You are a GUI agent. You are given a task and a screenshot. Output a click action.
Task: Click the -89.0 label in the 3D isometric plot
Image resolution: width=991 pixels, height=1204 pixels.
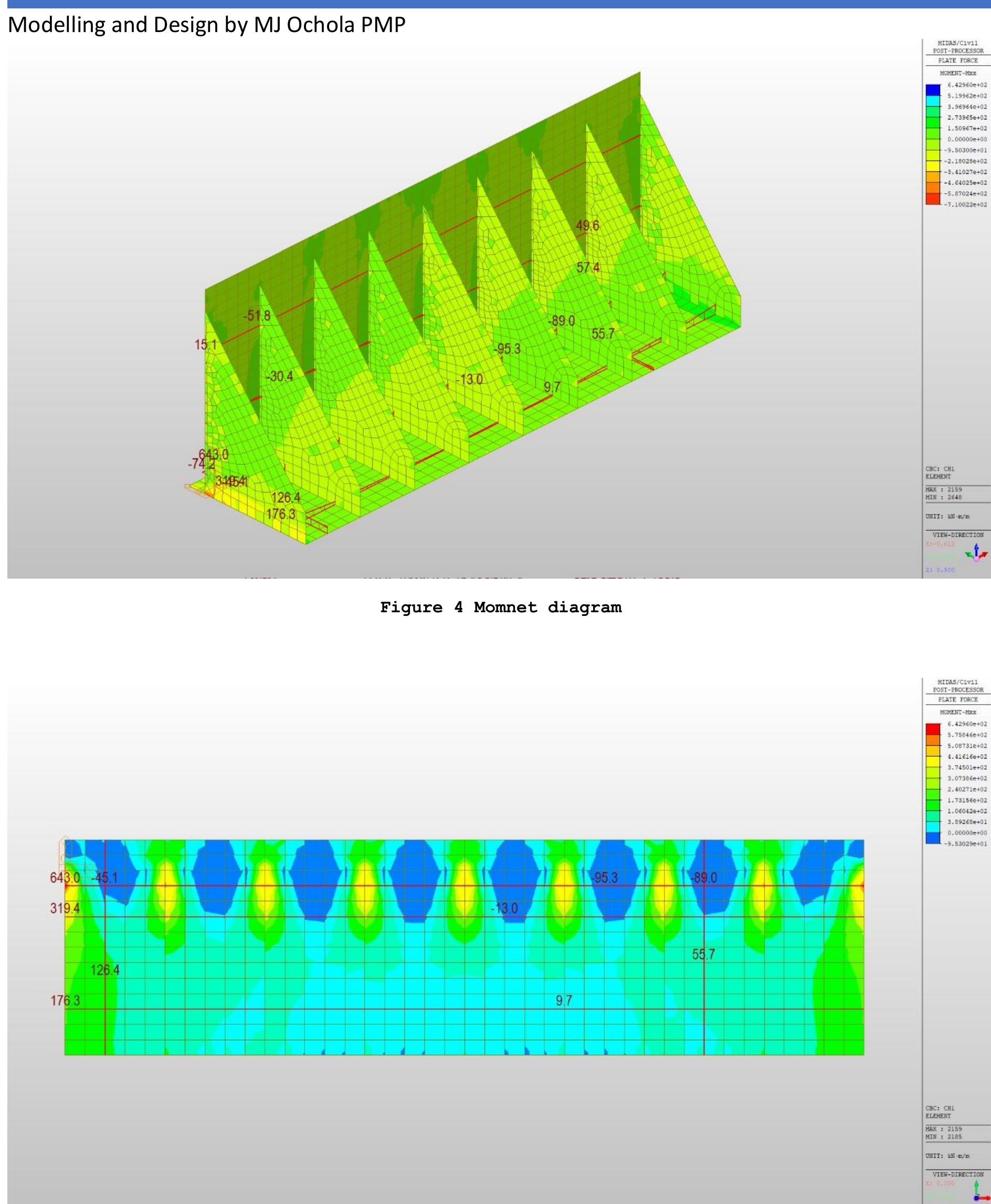coord(561,320)
